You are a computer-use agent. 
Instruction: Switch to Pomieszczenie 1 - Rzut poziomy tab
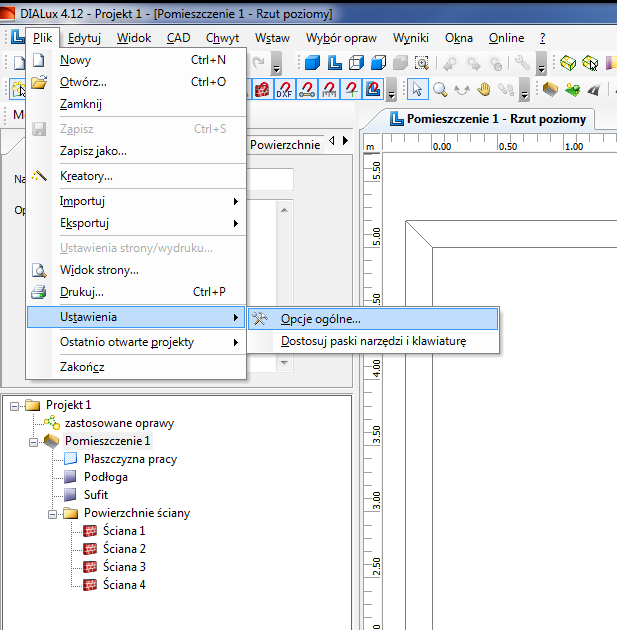488,119
